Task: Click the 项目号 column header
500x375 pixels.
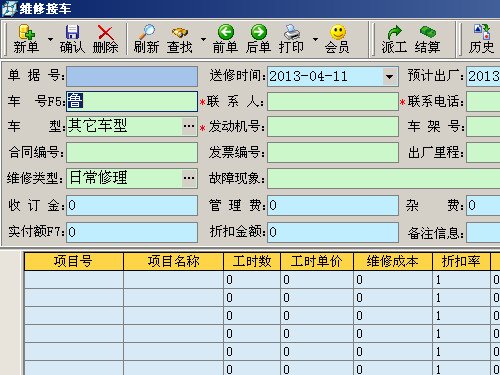Action: click(74, 261)
